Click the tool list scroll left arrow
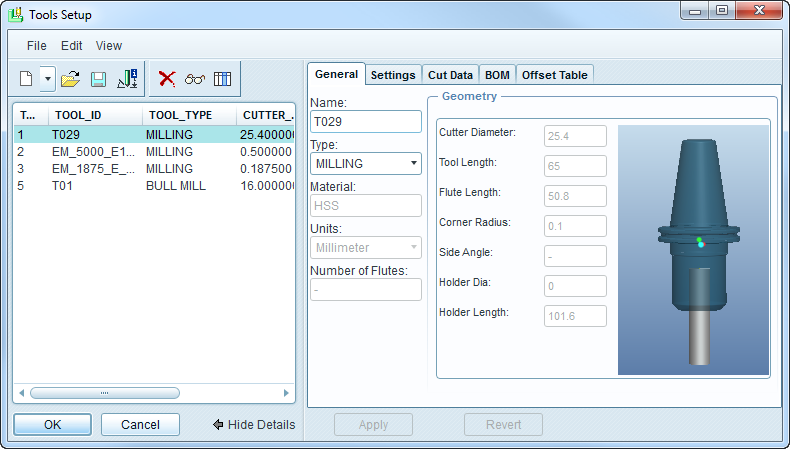The height and width of the screenshot is (449, 790). coord(21,393)
